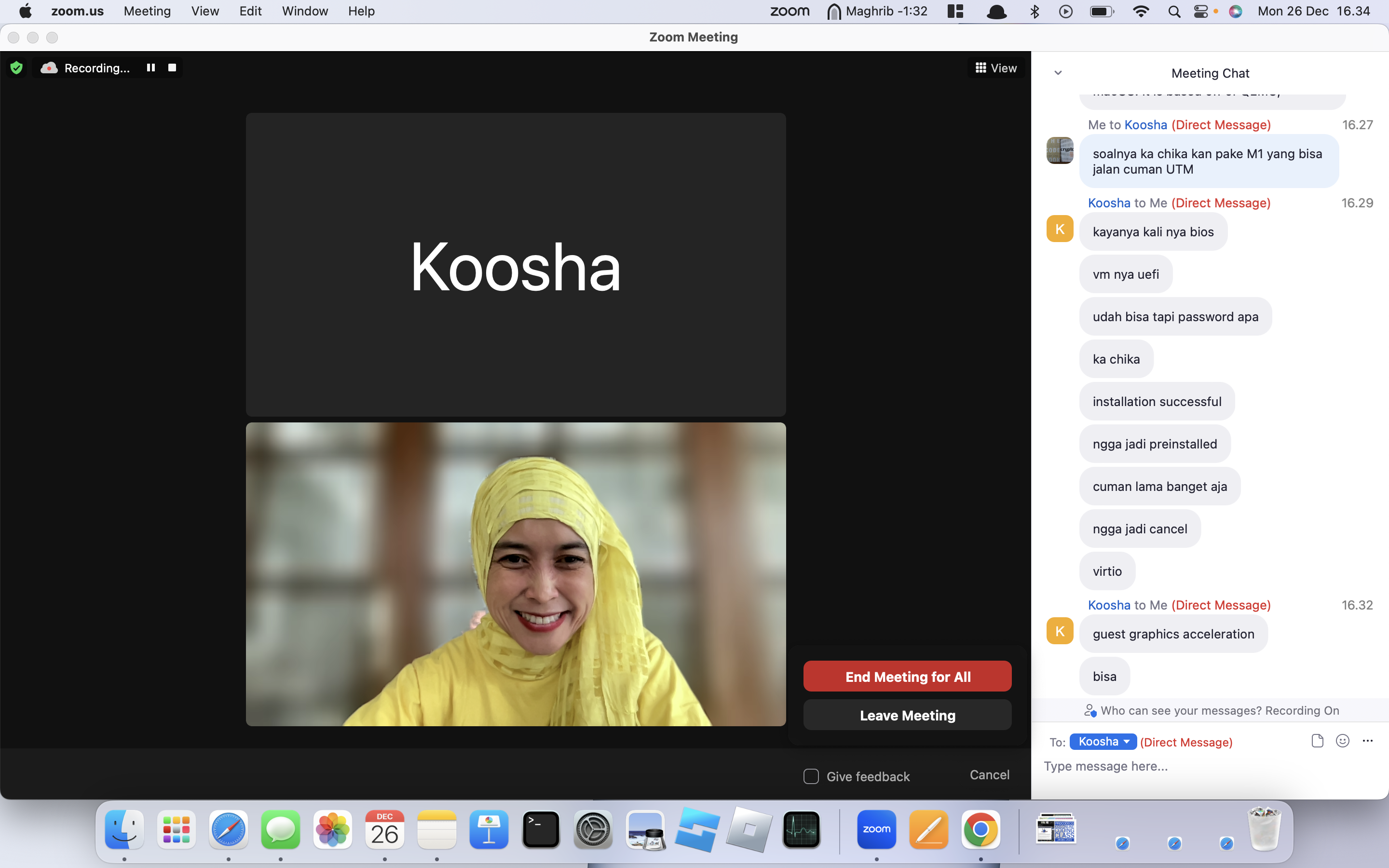Open Notes from the Dock
1389x868 pixels.
tap(437, 829)
